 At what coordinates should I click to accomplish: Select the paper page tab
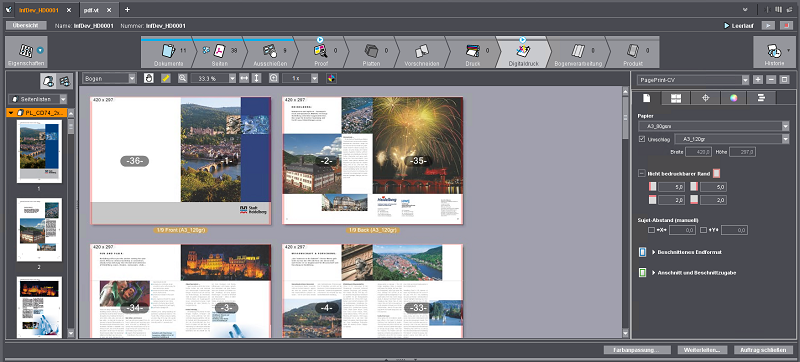point(646,98)
